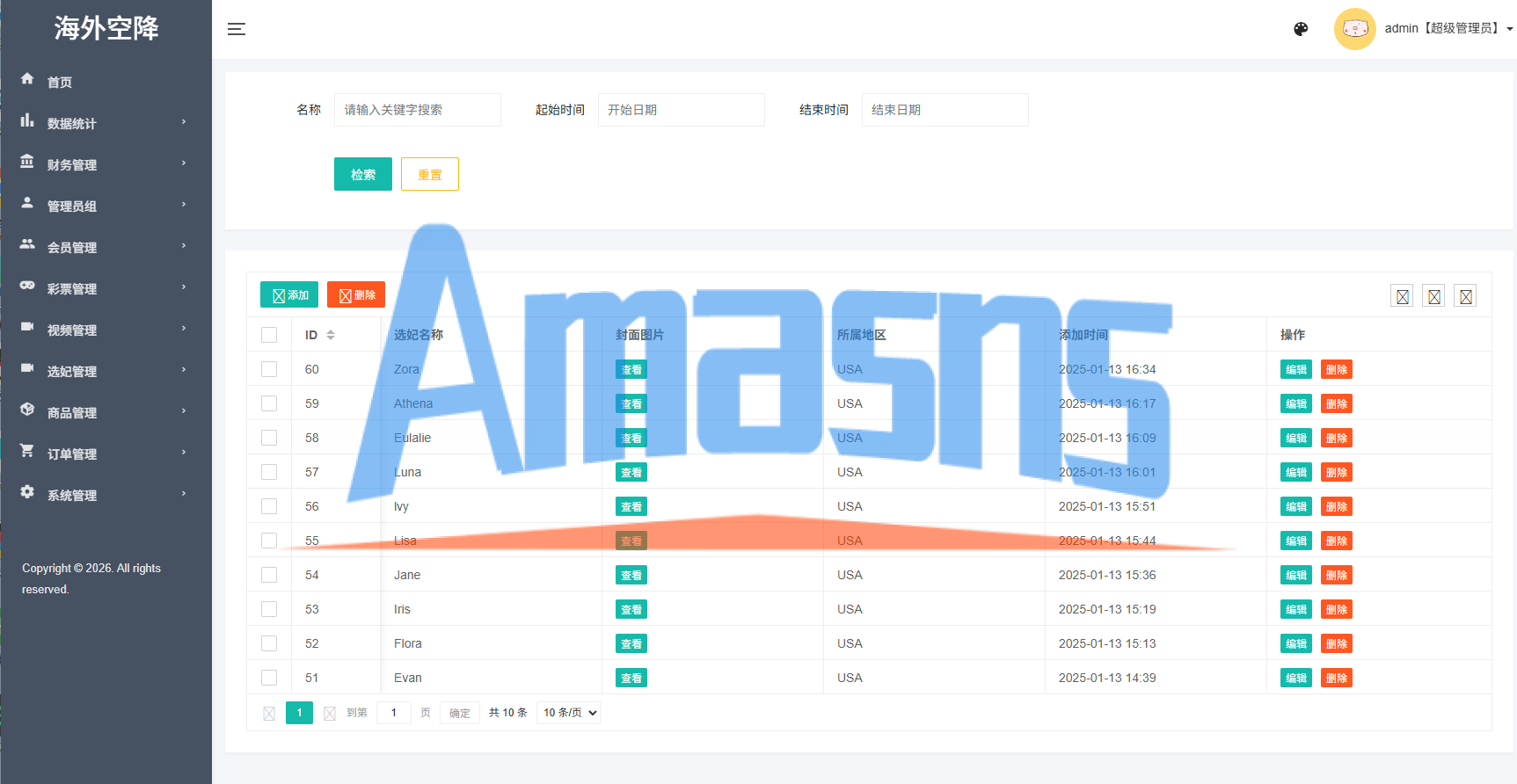The image size is (1517, 784).
Task: Click the shopping cart icon for 订单管理
Action: click(x=27, y=451)
